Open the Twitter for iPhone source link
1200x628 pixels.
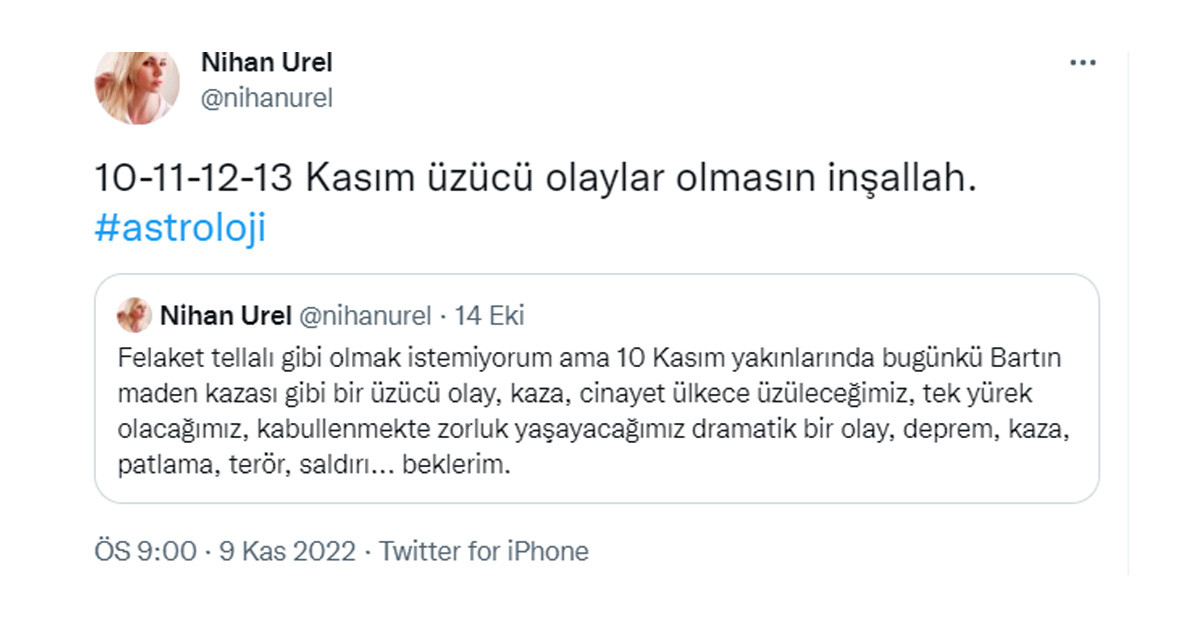pos(484,551)
